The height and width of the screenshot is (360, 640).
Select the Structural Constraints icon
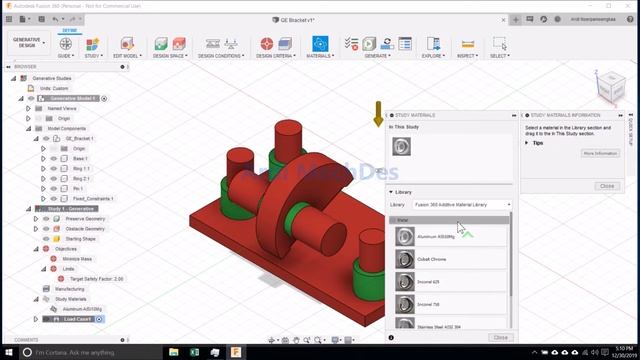click(212, 44)
